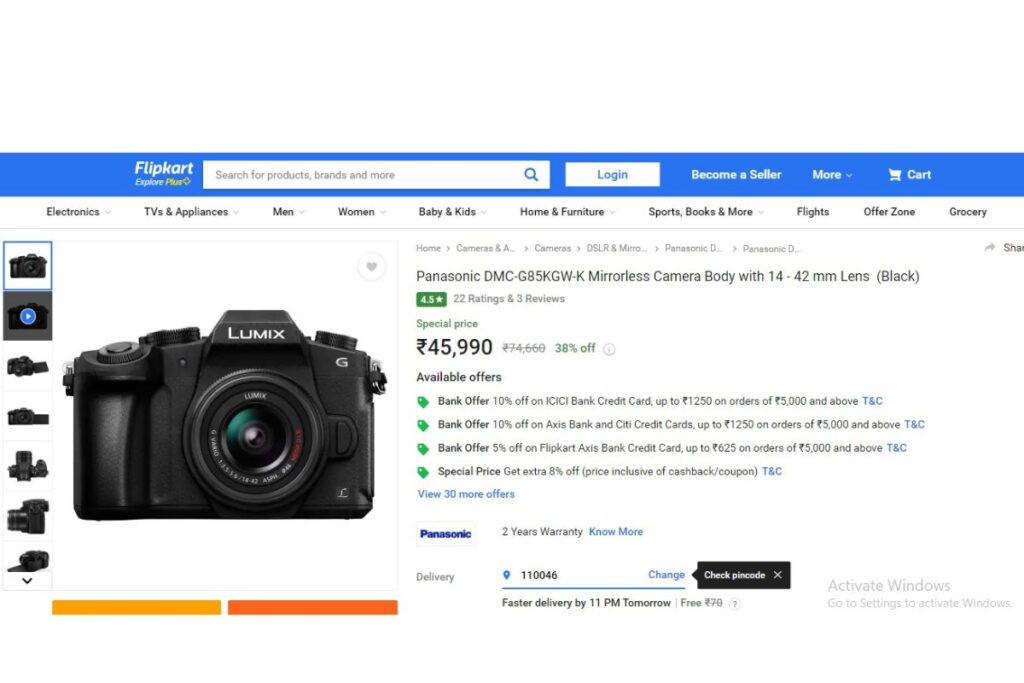Click the delivery charge question mark icon
Image resolution: width=1024 pixels, height=683 pixels.
pos(735,604)
